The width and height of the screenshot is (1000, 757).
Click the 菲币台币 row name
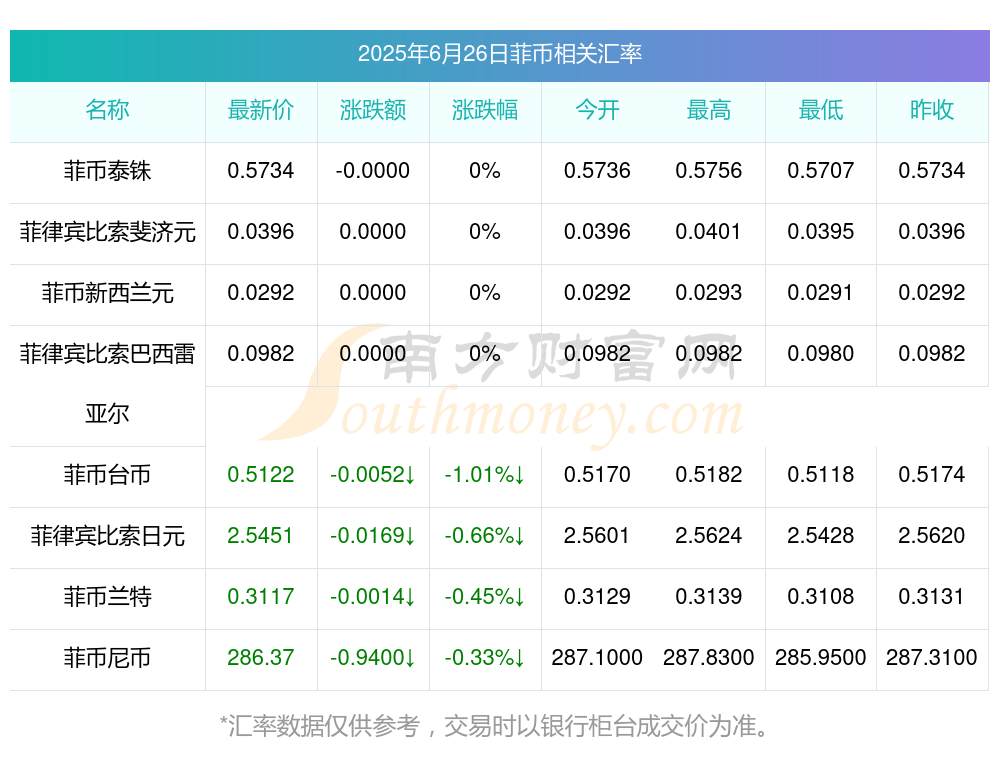point(107,475)
